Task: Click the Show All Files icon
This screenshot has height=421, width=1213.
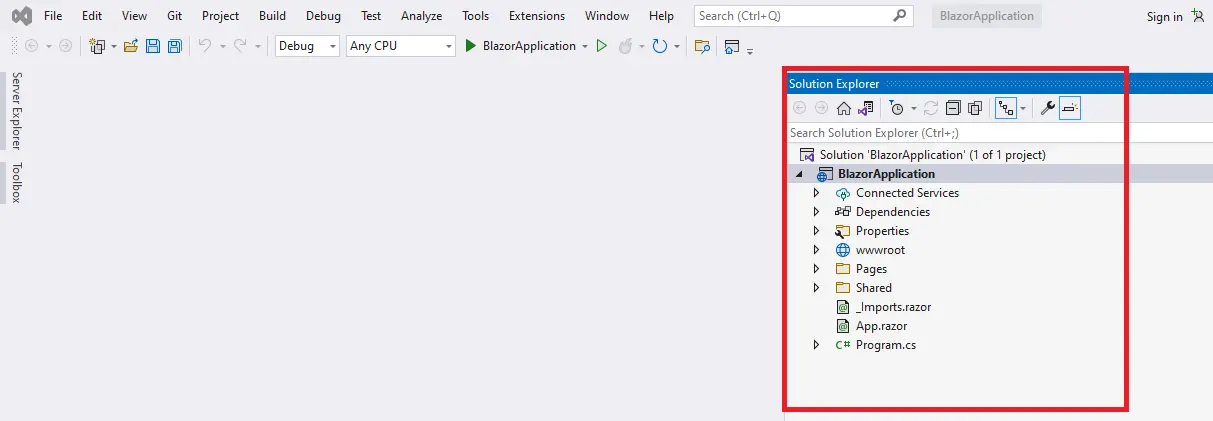Action: click(975, 108)
